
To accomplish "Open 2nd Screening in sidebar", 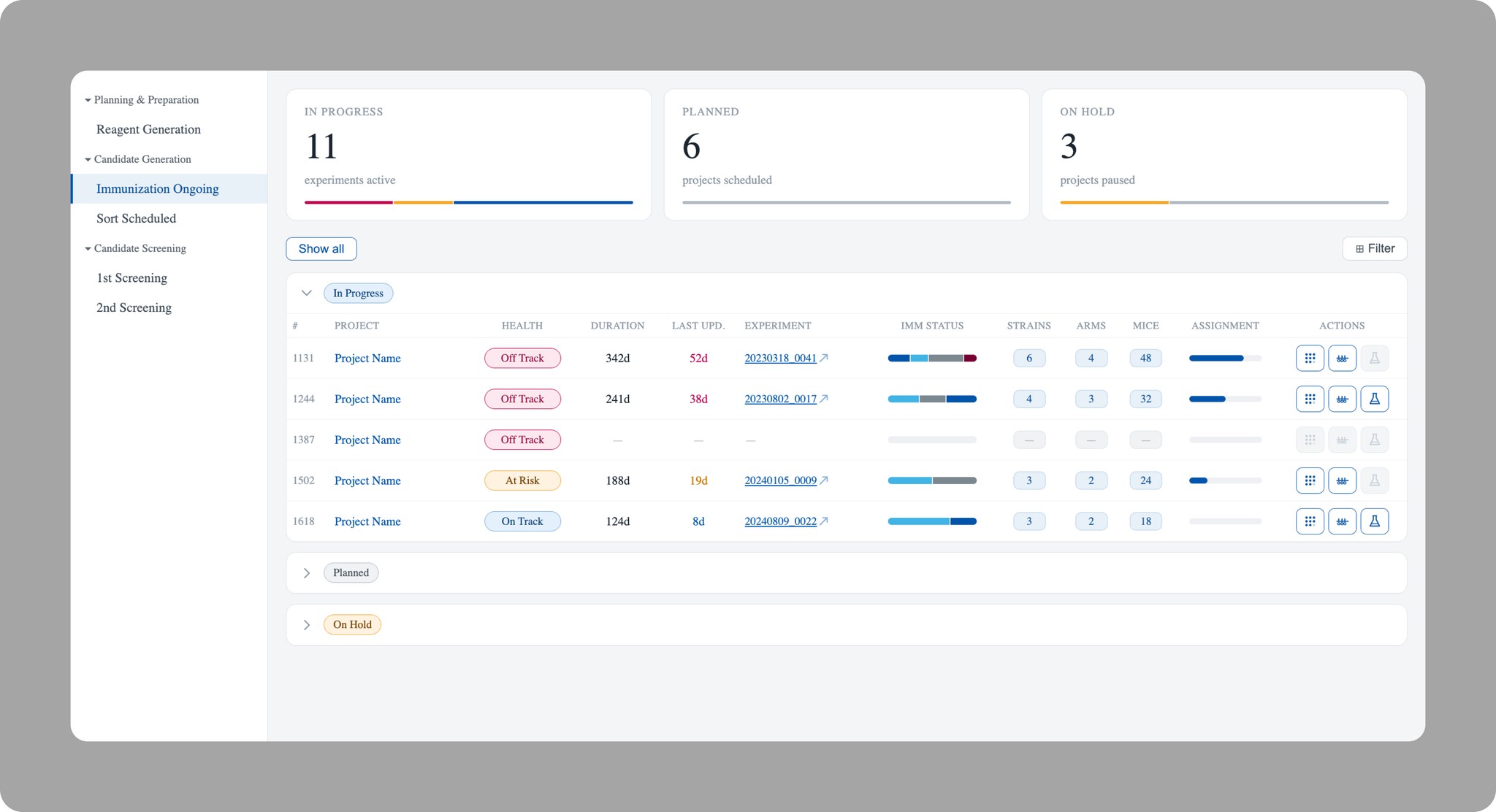I will [x=134, y=307].
